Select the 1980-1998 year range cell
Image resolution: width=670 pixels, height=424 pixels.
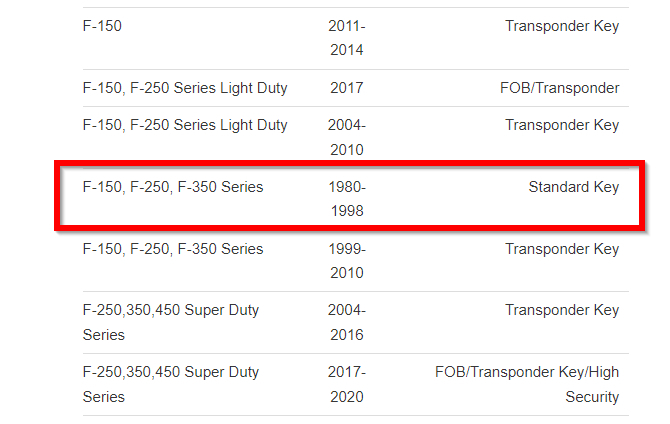click(346, 199)
